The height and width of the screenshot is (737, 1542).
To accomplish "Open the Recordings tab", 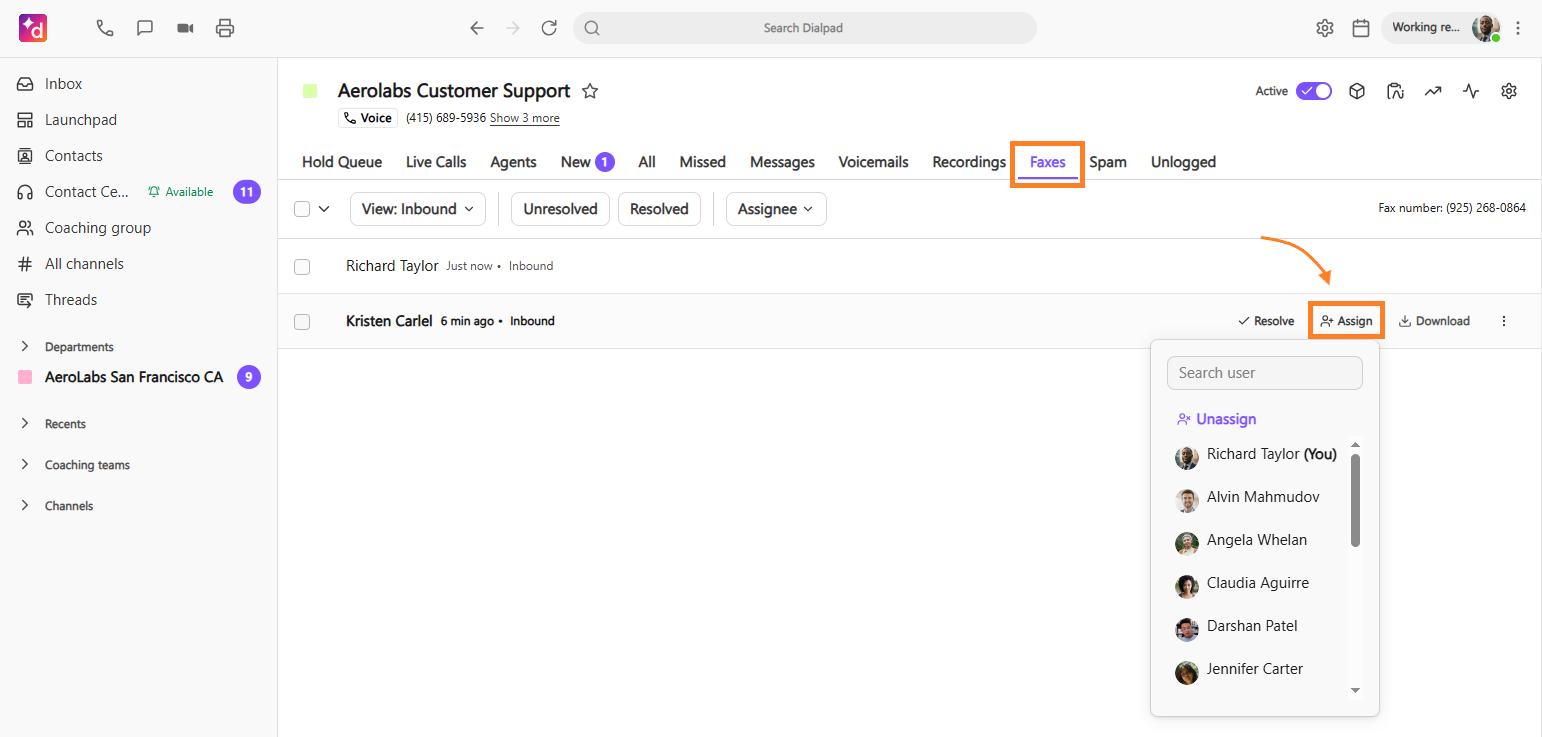I will tap(969, 162).
